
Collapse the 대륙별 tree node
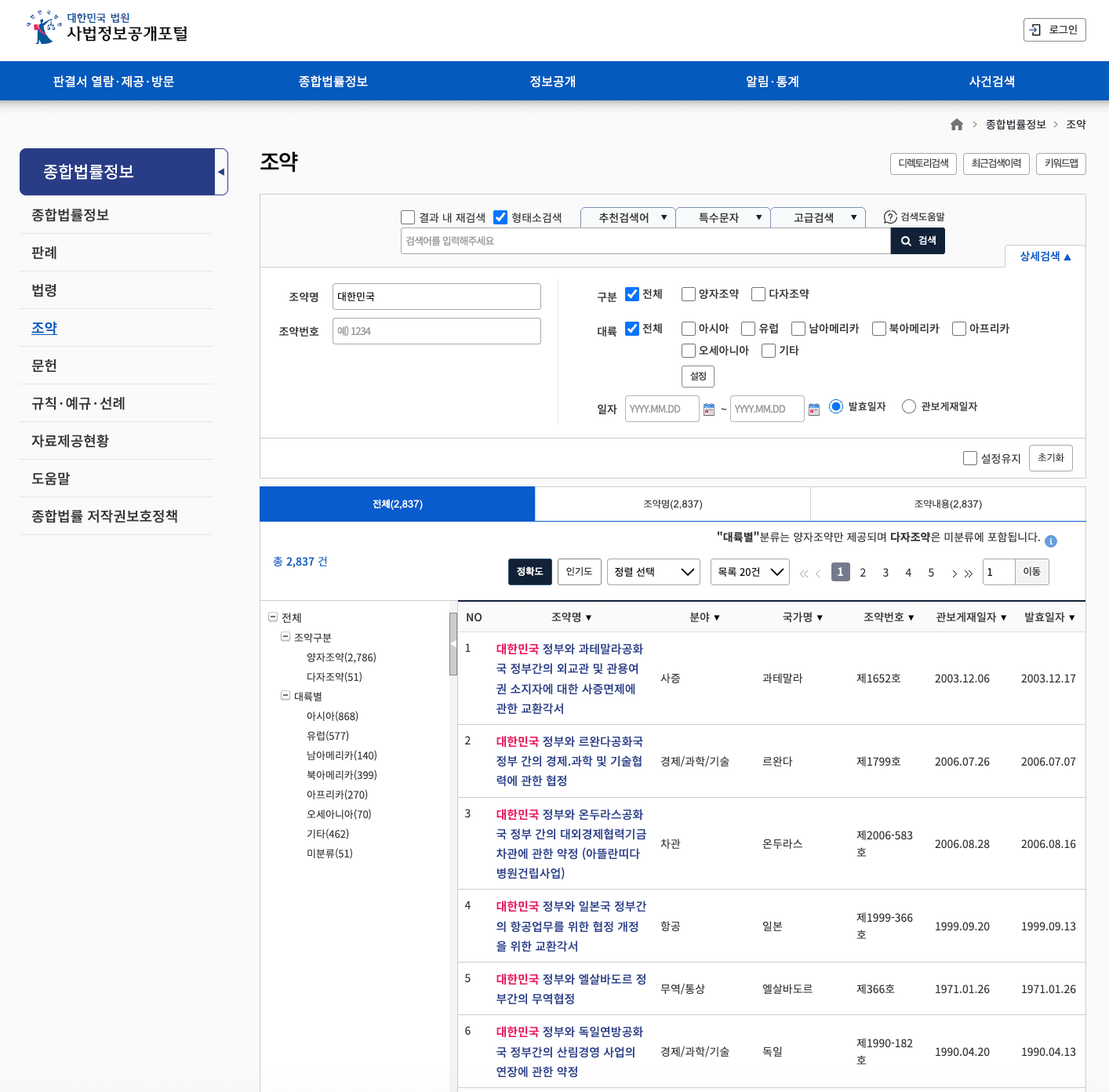point(285,696)
